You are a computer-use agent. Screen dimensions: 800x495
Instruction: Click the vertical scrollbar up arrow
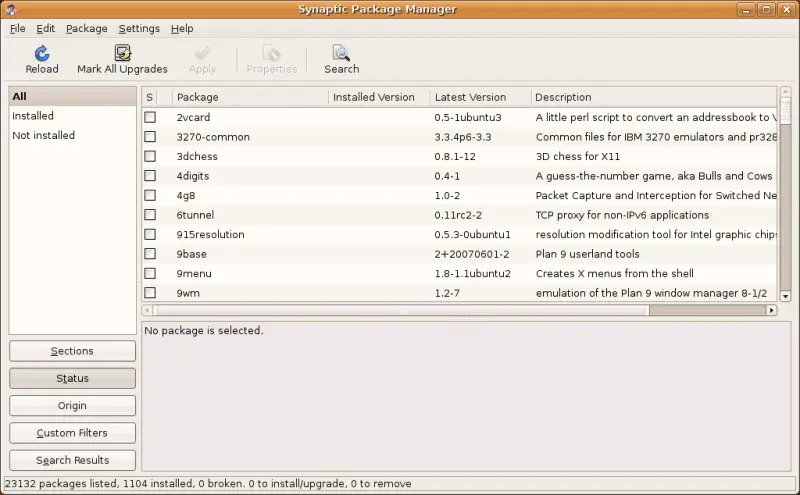tap(785, 92)
